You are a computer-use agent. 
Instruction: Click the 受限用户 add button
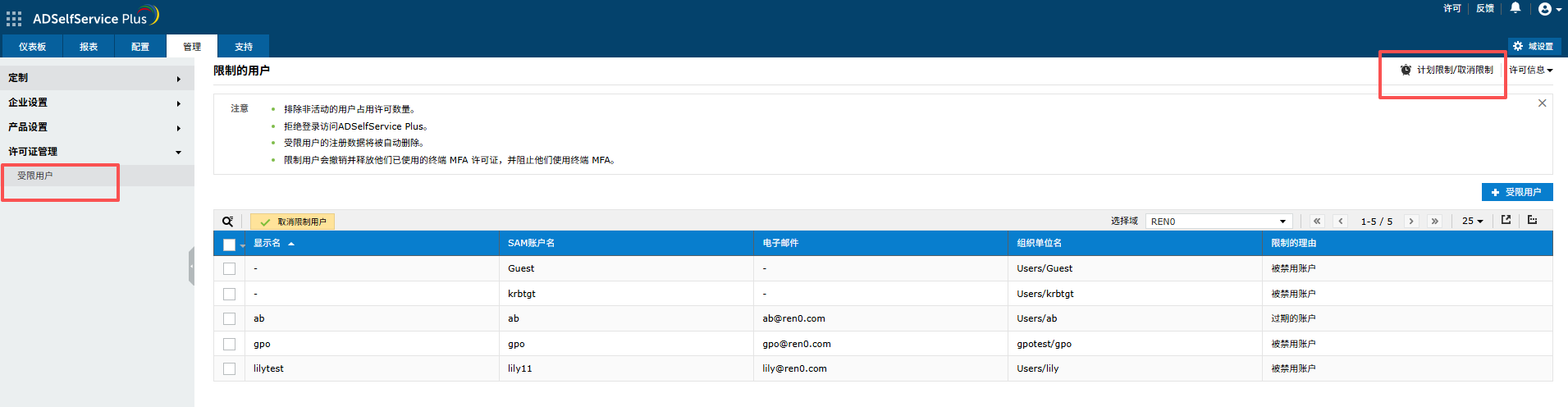point(1516,192)
